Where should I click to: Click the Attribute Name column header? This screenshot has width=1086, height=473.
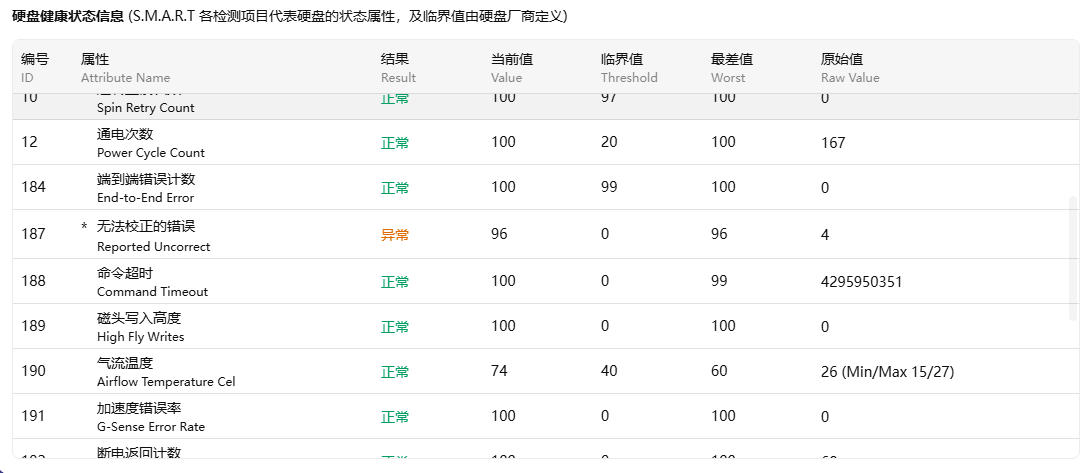coord(125,68)
